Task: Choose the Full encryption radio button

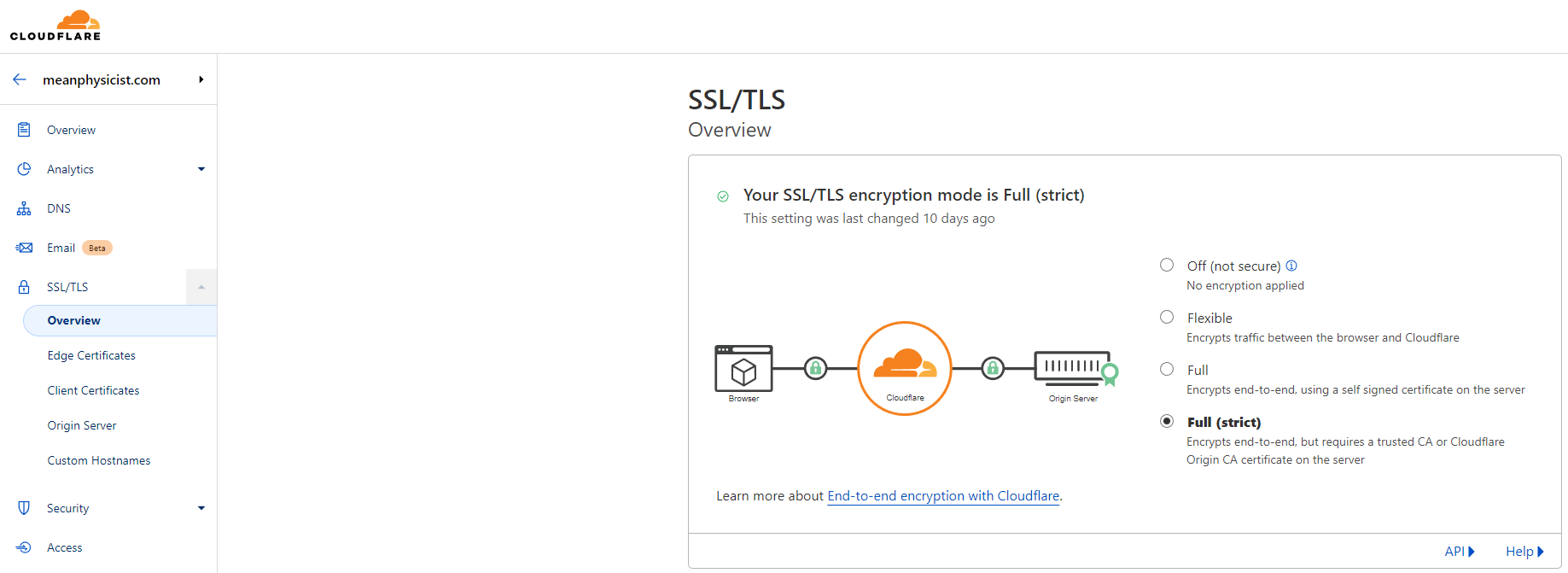Action: [1167, 369]
